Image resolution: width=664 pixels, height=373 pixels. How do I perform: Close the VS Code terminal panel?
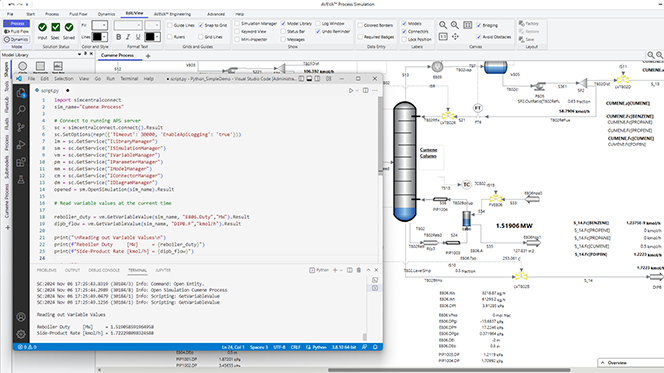(x=376, y=270)
